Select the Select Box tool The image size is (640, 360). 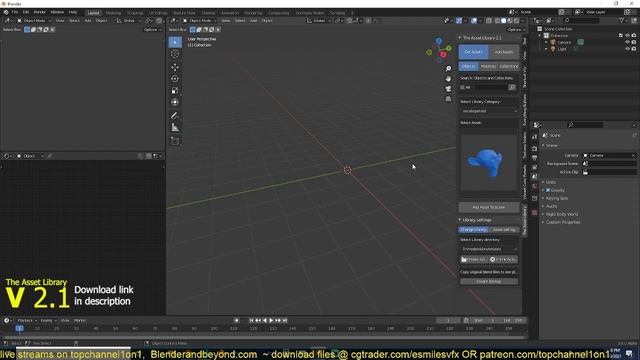tap(175, 42)
